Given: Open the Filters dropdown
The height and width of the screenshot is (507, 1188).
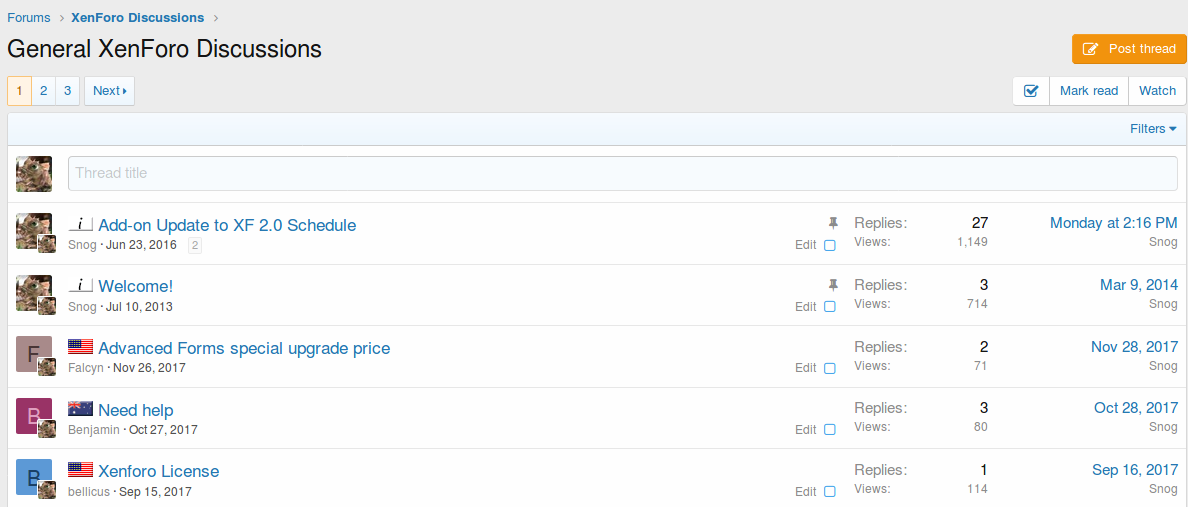Looking at the screenshot, I should point(1152,129).
